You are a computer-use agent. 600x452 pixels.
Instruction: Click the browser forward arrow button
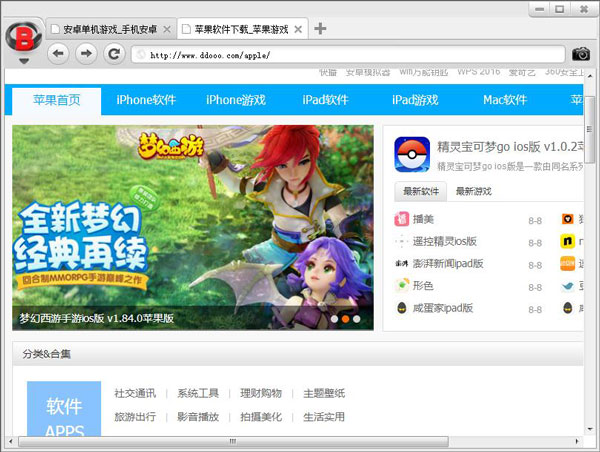tap(86, 54)
